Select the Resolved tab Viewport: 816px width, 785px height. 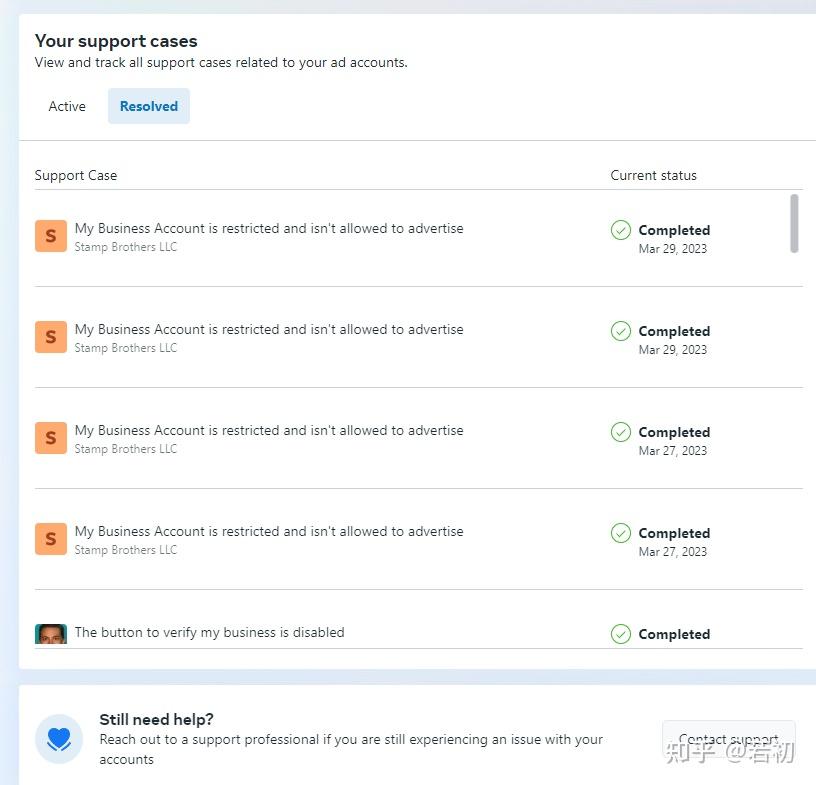[x=148, y=106]
